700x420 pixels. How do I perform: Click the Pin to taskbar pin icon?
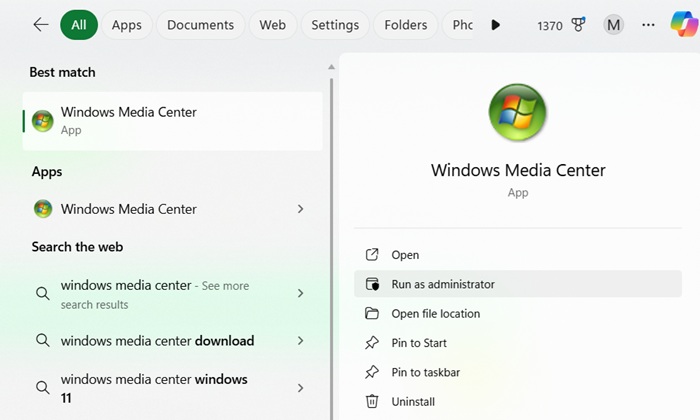372,372
